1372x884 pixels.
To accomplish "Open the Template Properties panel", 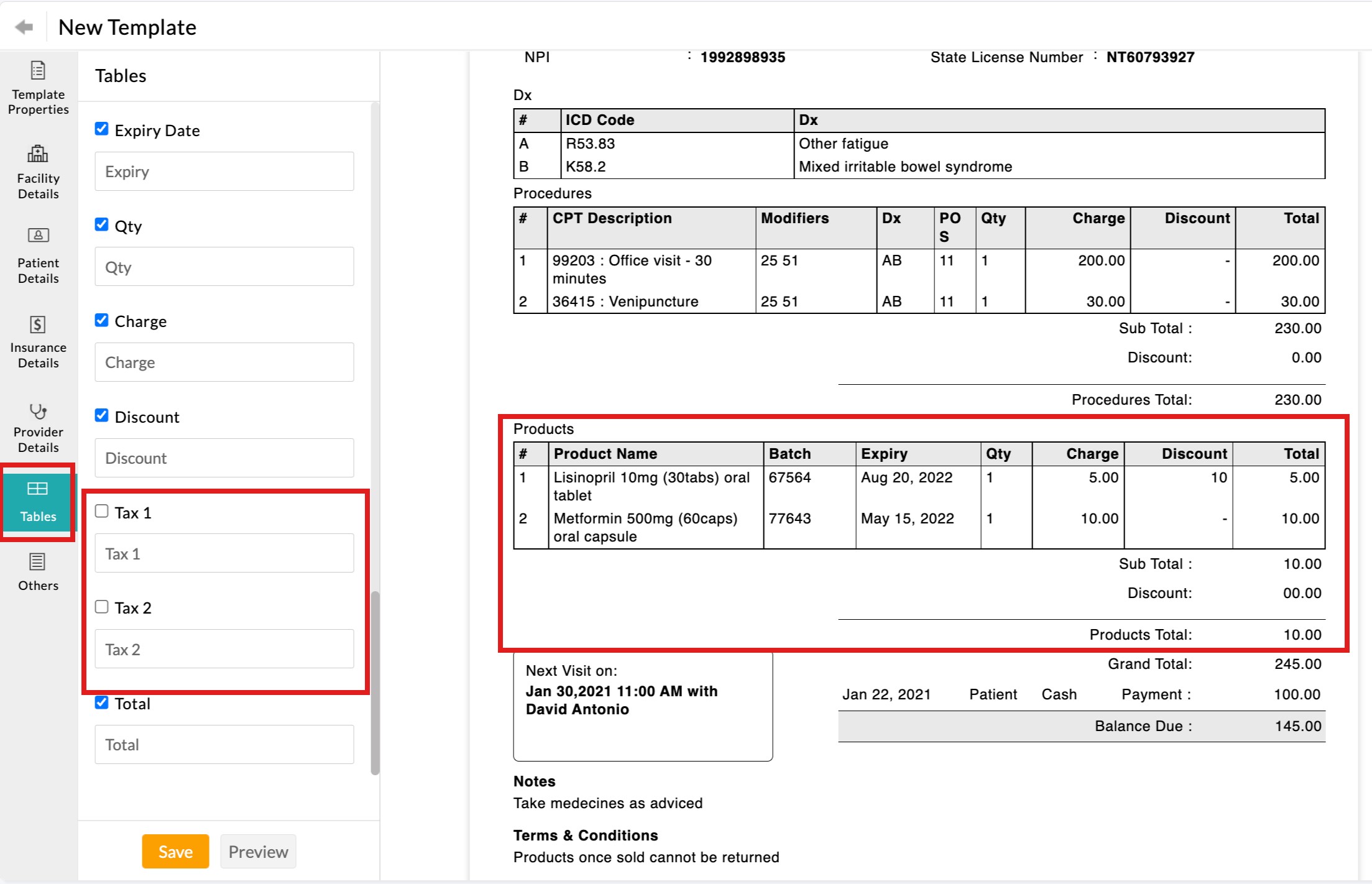I will pos(37,87).
